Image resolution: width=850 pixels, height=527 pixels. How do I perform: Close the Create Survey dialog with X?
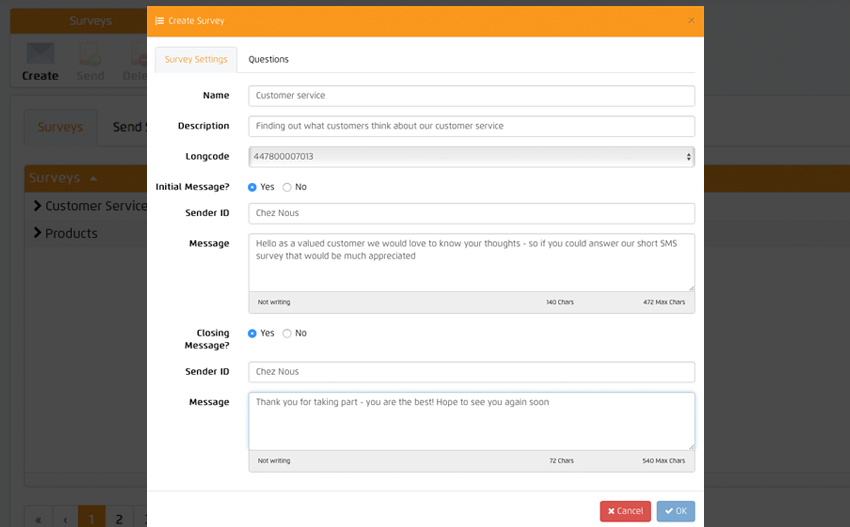pos(691,20)
